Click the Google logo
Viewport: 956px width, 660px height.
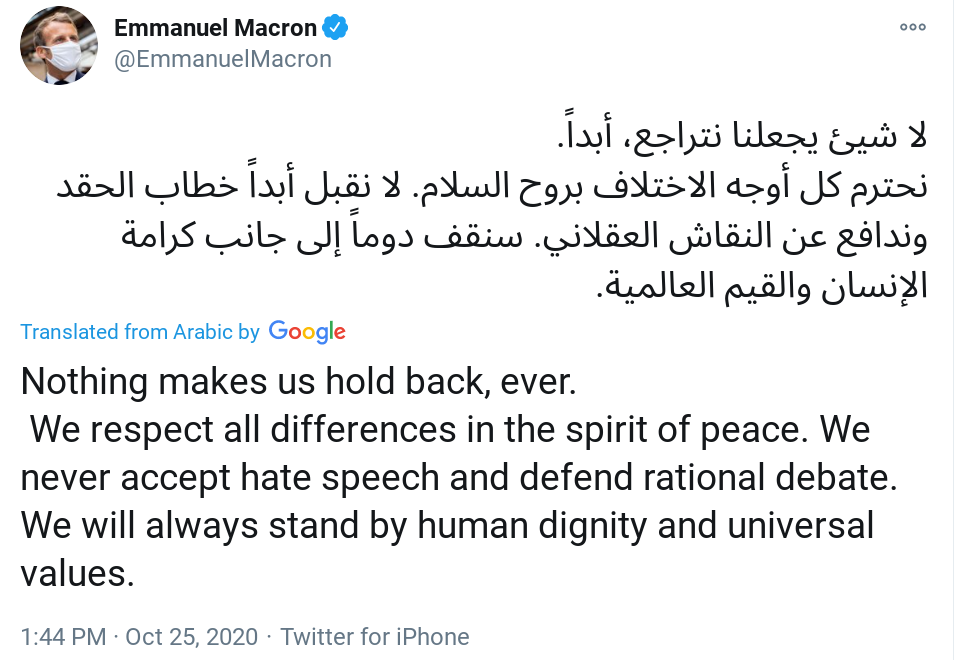click(x=307, y=332)
